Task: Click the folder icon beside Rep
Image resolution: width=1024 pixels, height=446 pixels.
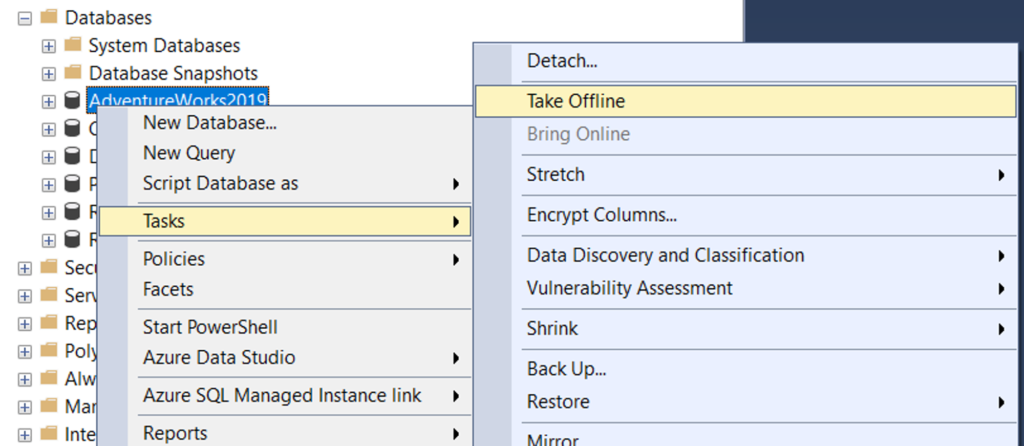Action: point(48,323)
